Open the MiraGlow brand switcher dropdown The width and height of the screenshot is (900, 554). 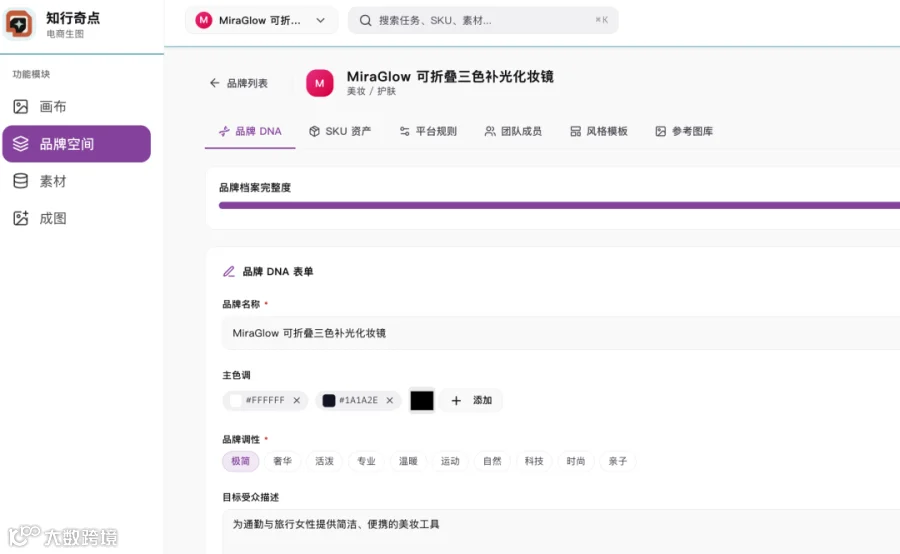pyautogui.click(x=261, y=20)
